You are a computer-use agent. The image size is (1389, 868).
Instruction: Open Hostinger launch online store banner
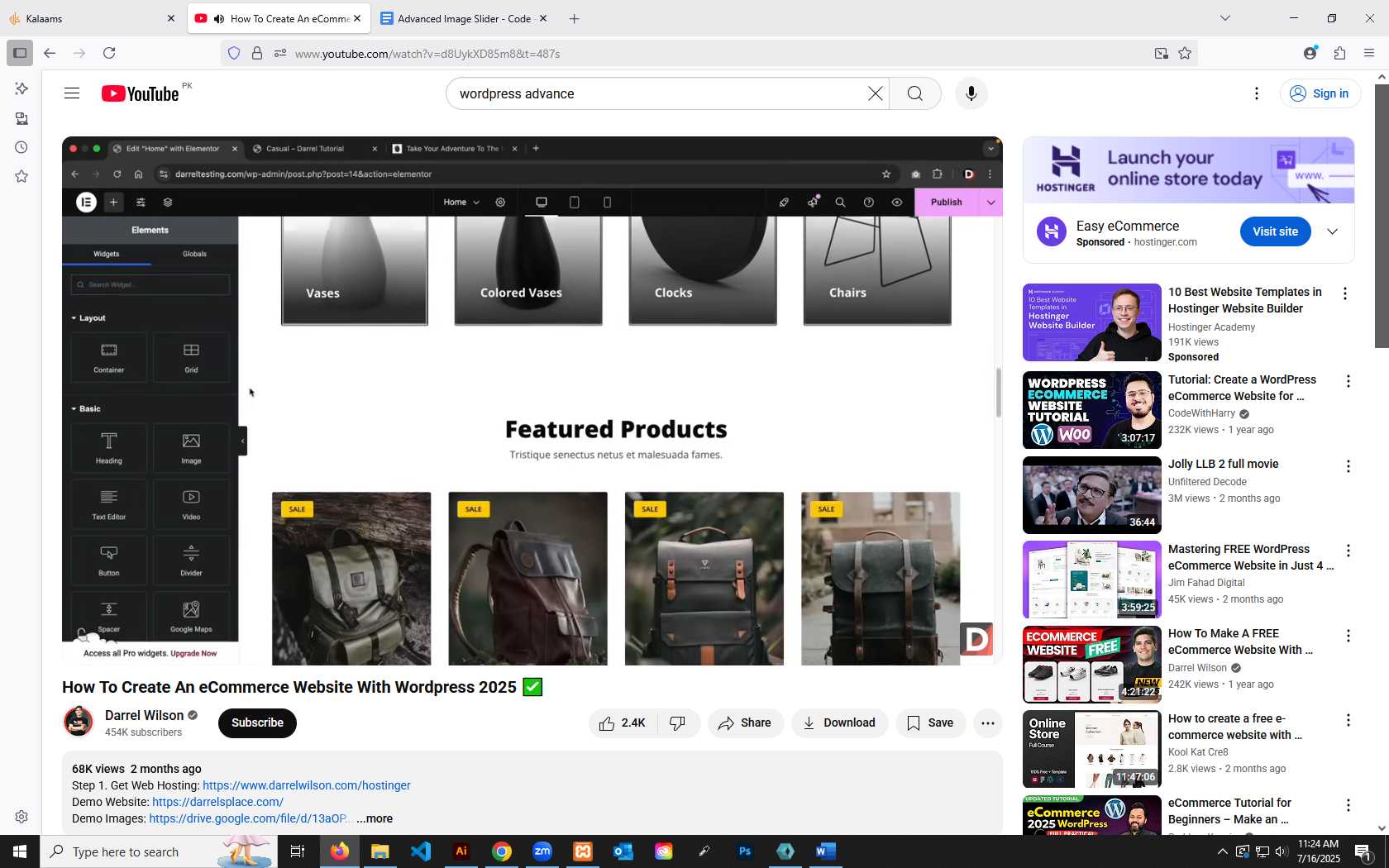(1188, 170)
